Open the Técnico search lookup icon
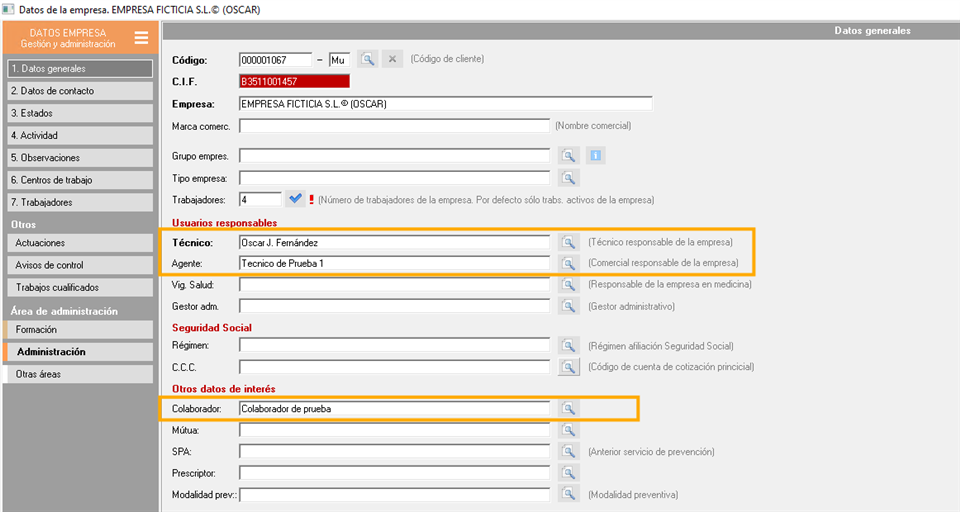Image resolution: width=960 pixels, height=512 pixels. coord(569,242)
